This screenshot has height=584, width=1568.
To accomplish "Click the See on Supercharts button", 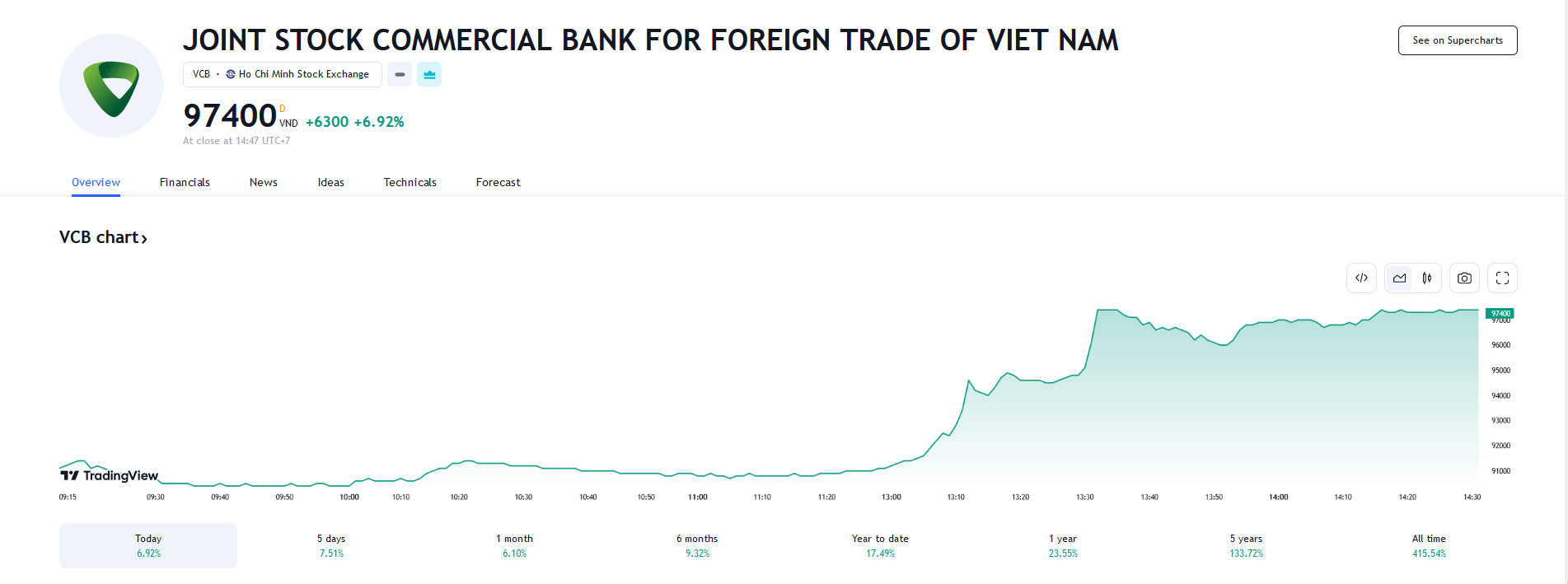I will (1457, 40).
